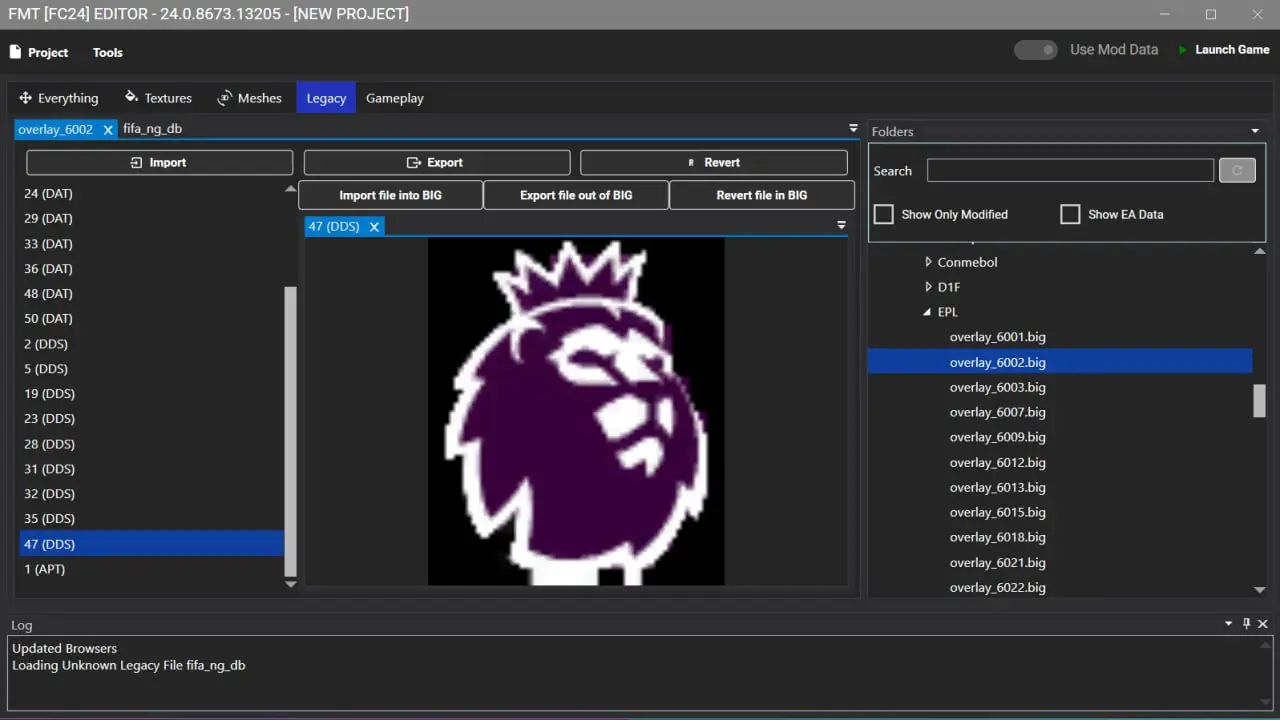Screen dimensions: 1280x720
Task: Open the Log panel options dropdown
Action: [x=1229, y=624]
